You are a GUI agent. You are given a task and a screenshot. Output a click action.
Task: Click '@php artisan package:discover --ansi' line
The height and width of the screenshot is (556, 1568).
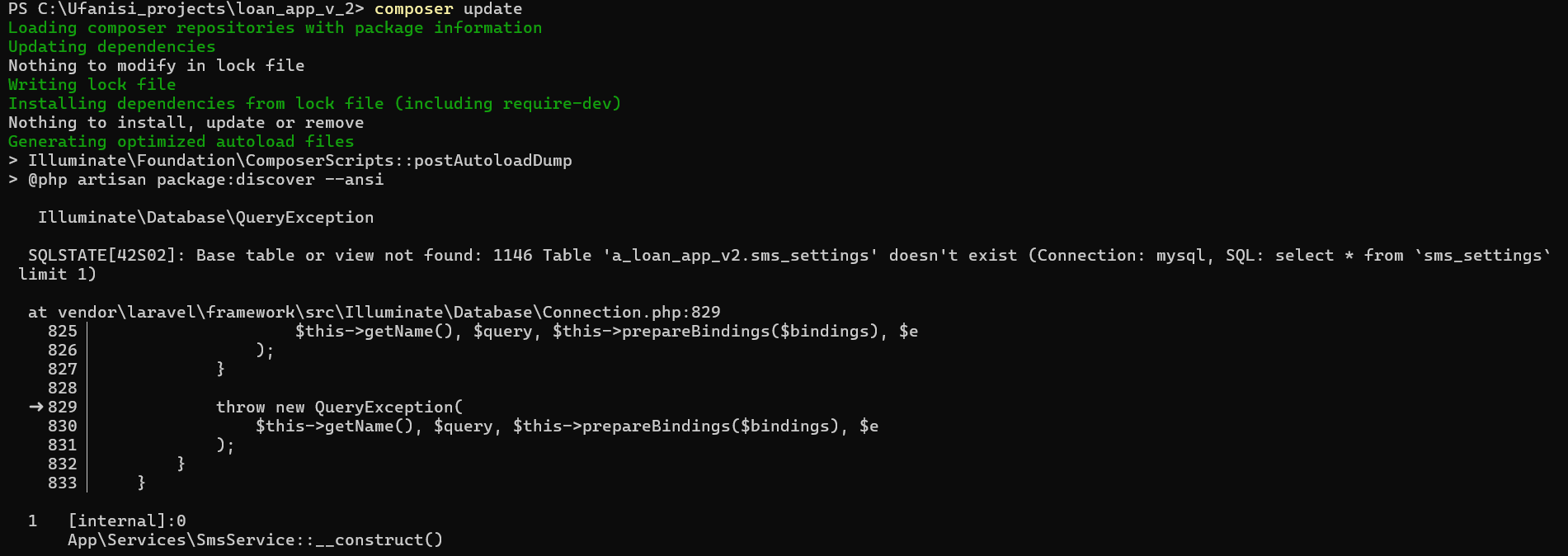pos(195,180)
